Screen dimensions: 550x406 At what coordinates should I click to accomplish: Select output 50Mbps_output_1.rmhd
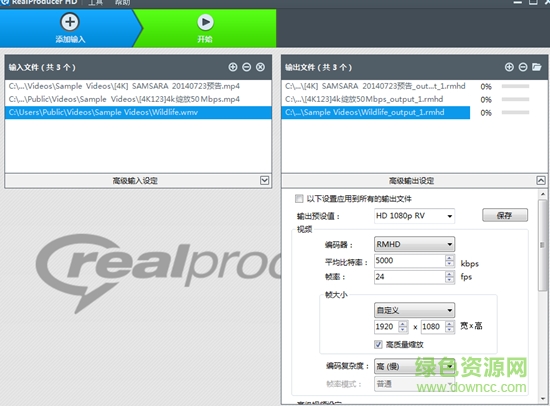coord(376,99)
